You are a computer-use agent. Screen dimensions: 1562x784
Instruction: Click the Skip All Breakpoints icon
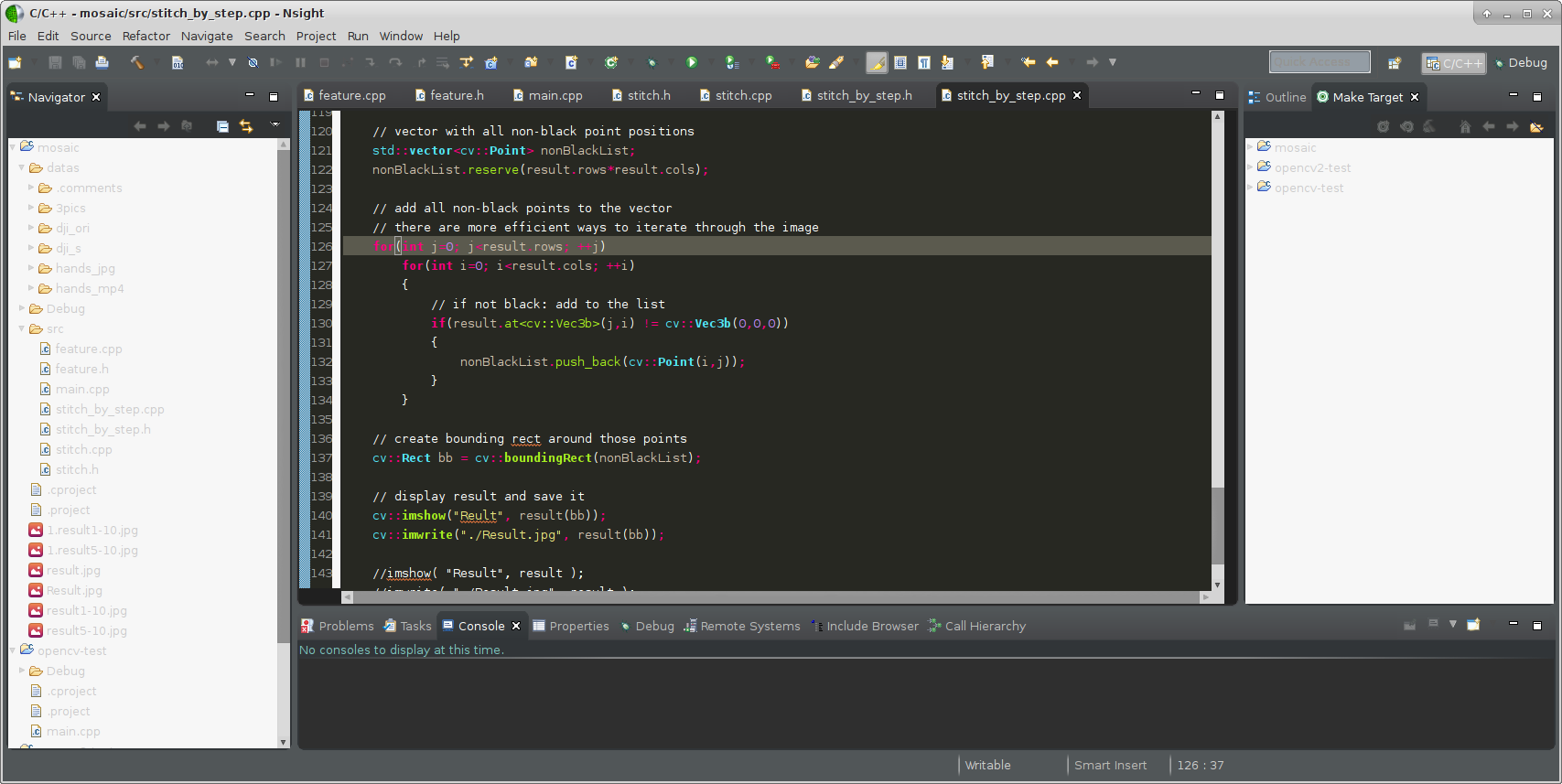coord(253,62)
